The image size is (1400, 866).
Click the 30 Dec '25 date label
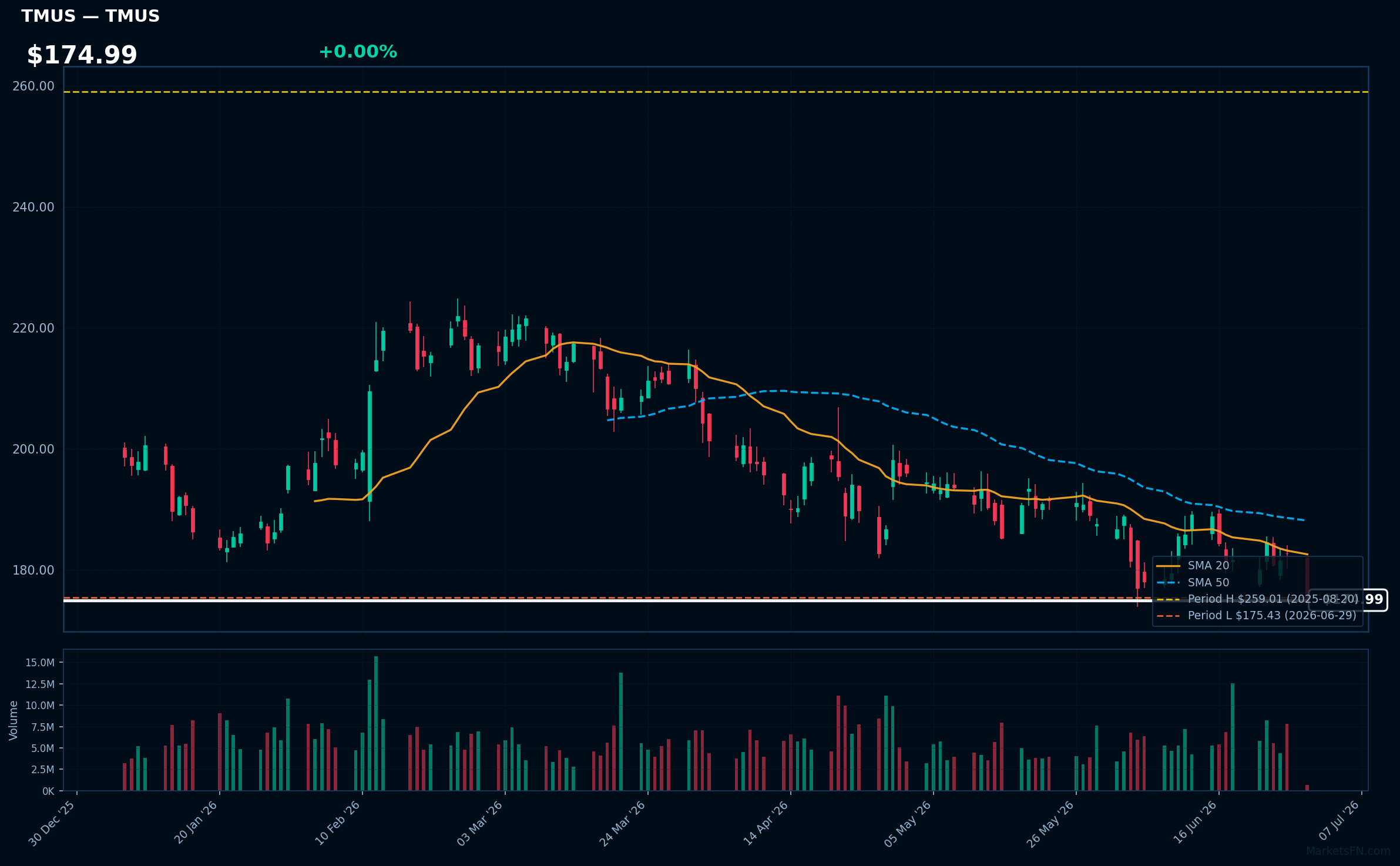click(53, 824)
